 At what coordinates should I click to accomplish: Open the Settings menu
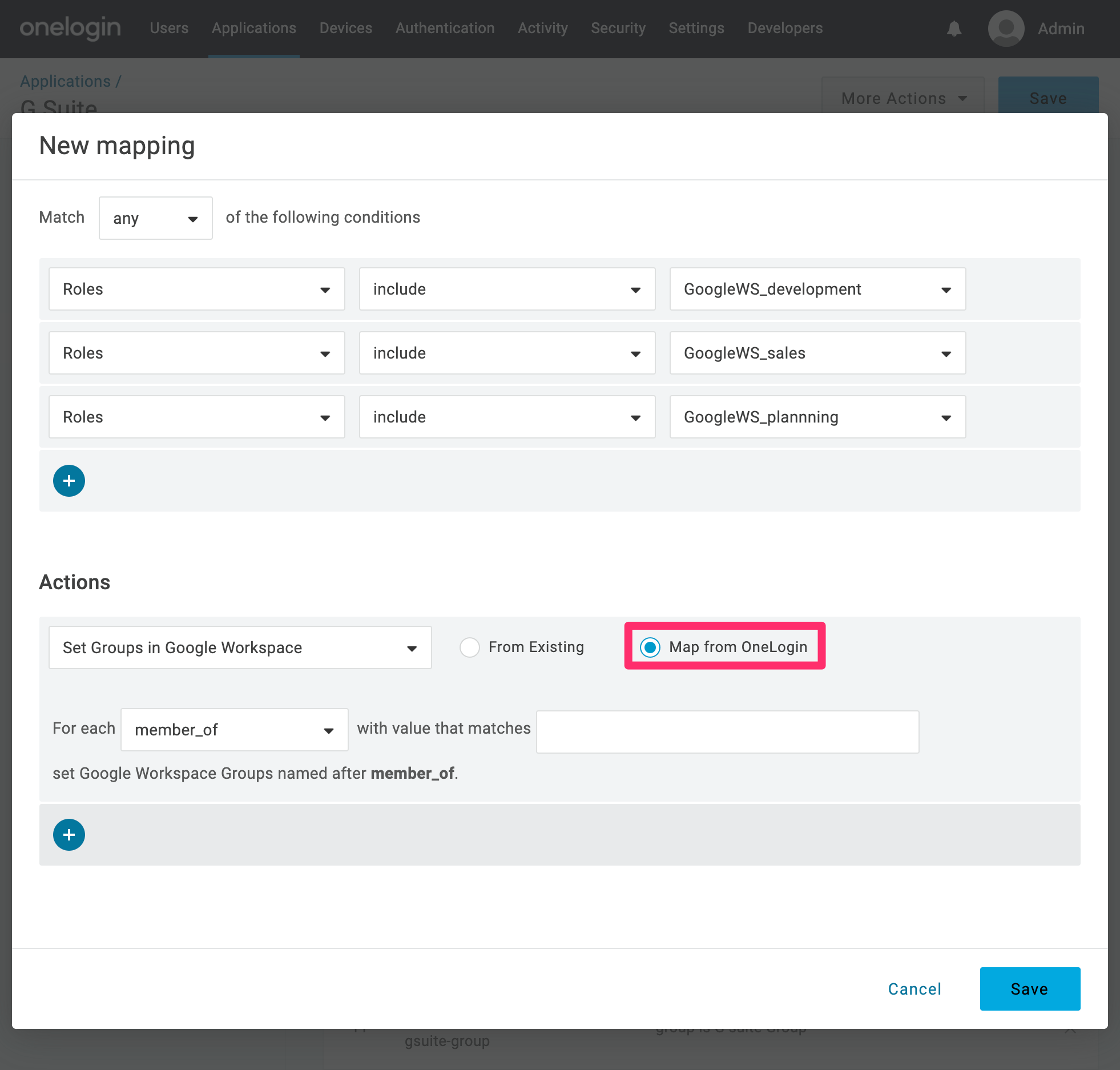tap(696, 28)
